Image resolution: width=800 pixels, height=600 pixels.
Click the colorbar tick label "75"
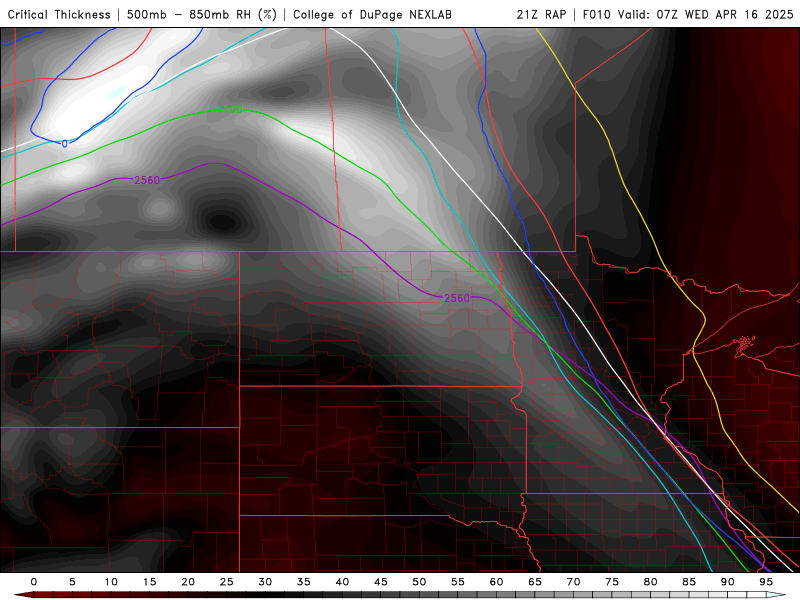point(612,582)
